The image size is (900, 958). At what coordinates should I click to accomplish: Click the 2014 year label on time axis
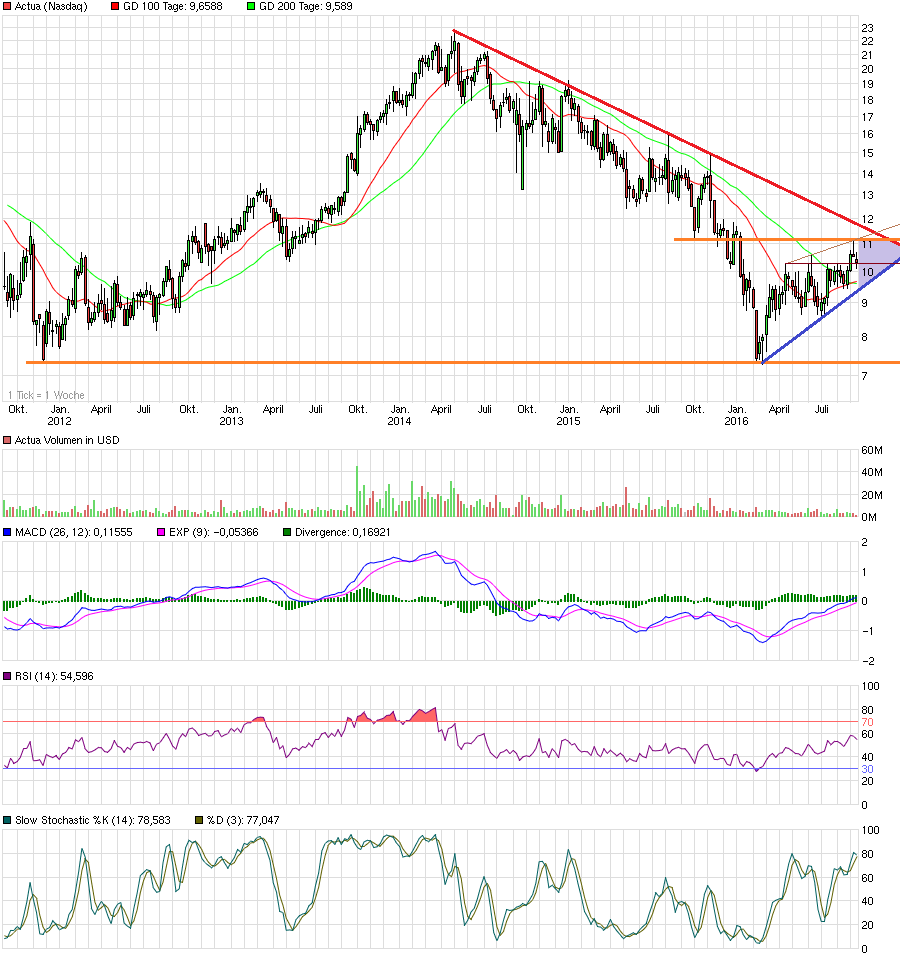[400, 421]
